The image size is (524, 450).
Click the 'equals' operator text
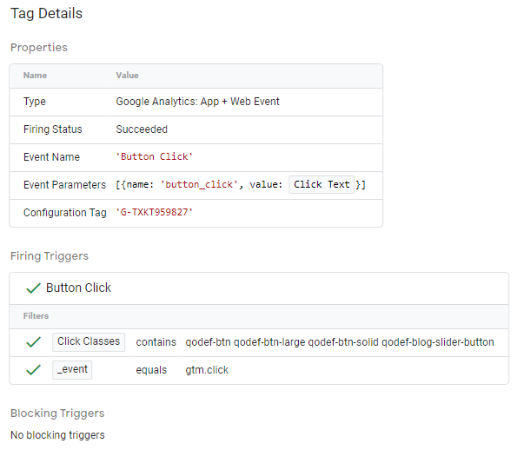[151, 370]
